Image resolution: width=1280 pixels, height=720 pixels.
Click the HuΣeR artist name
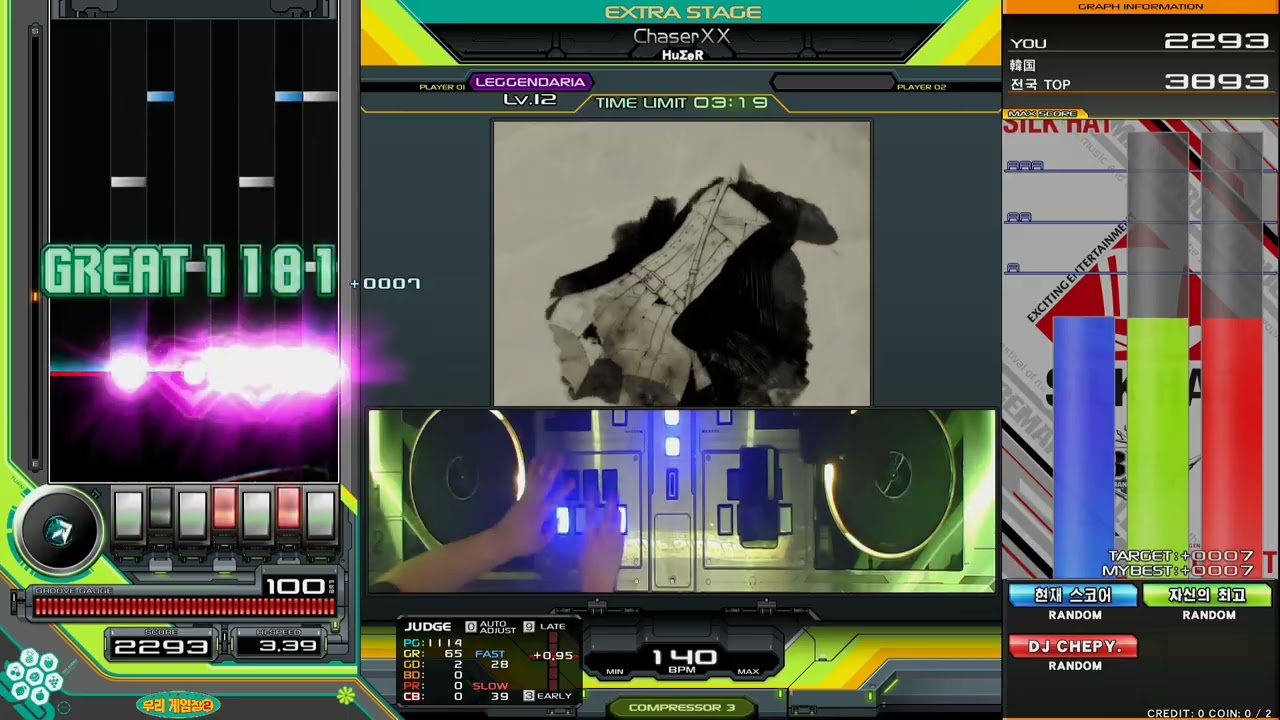coord(682,55)
